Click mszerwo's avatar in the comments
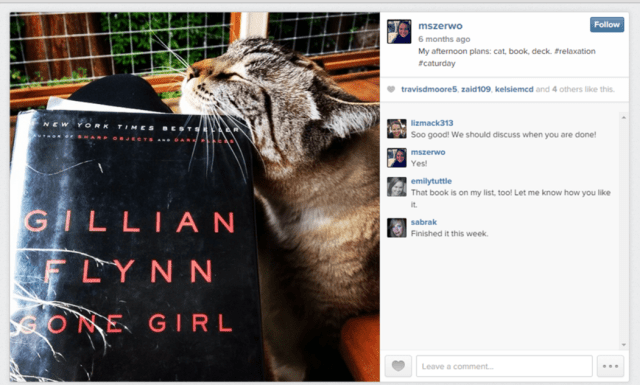640x385 pixels. pos(396,158)
